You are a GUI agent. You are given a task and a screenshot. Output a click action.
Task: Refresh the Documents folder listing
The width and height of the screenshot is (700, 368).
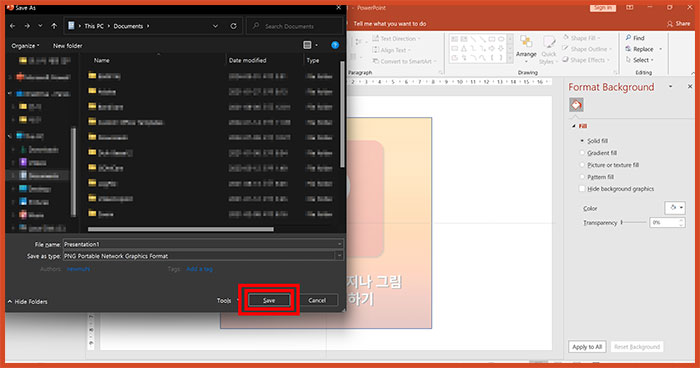coord(233,26)
